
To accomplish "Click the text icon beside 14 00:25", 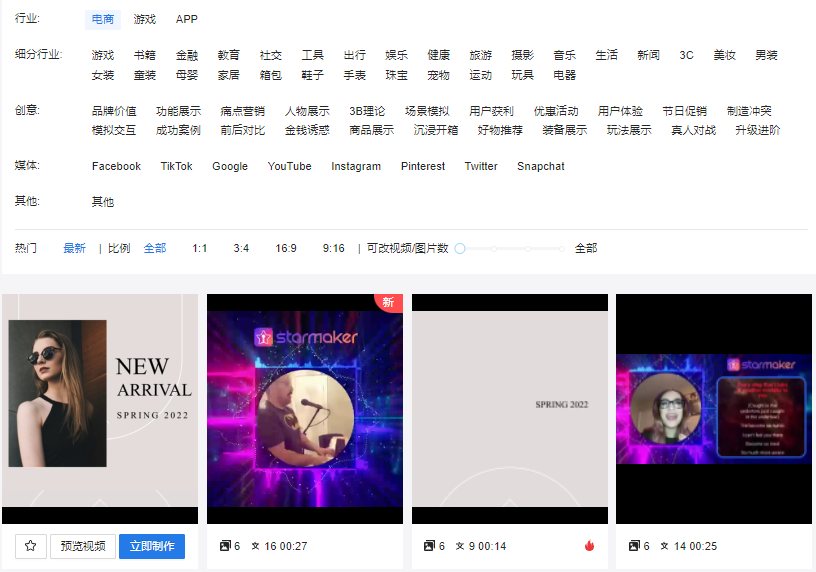I will click(x=664, y=546).
